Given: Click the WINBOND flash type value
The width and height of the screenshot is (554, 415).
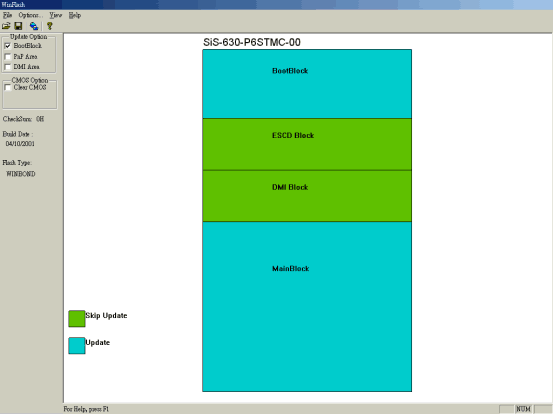Looking at the screenshot, I should pyautogui.click(x=21, y=174).
